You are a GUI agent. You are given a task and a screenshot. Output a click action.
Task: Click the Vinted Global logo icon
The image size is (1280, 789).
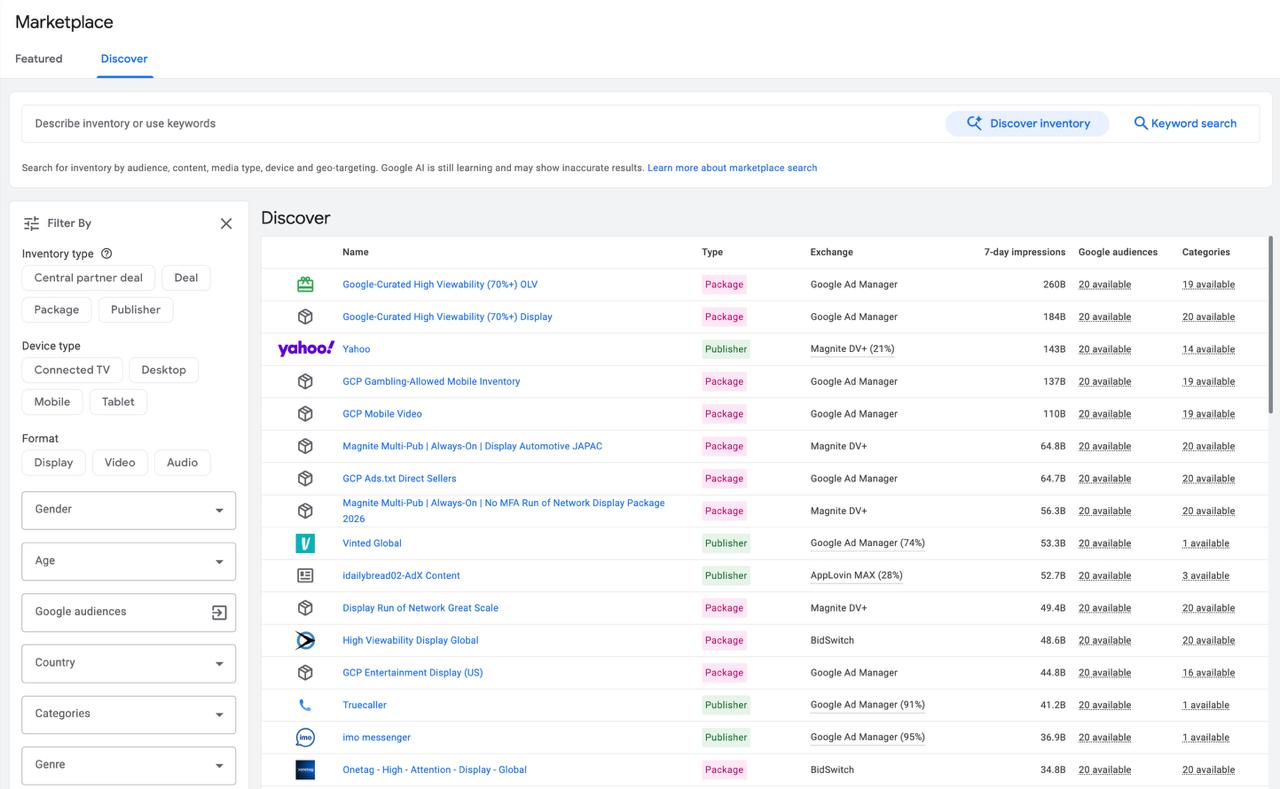click(x=306, y=543)
